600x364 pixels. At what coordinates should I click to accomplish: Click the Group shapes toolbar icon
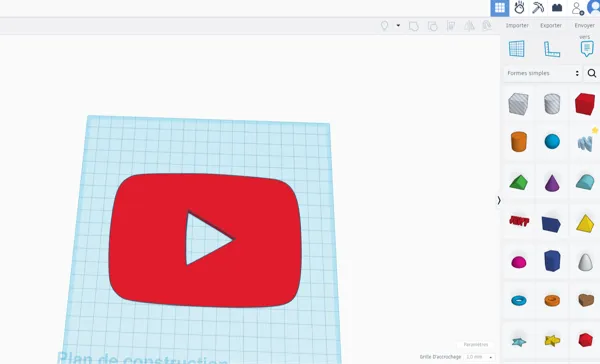pyautogui.click(x=414, y=26)
